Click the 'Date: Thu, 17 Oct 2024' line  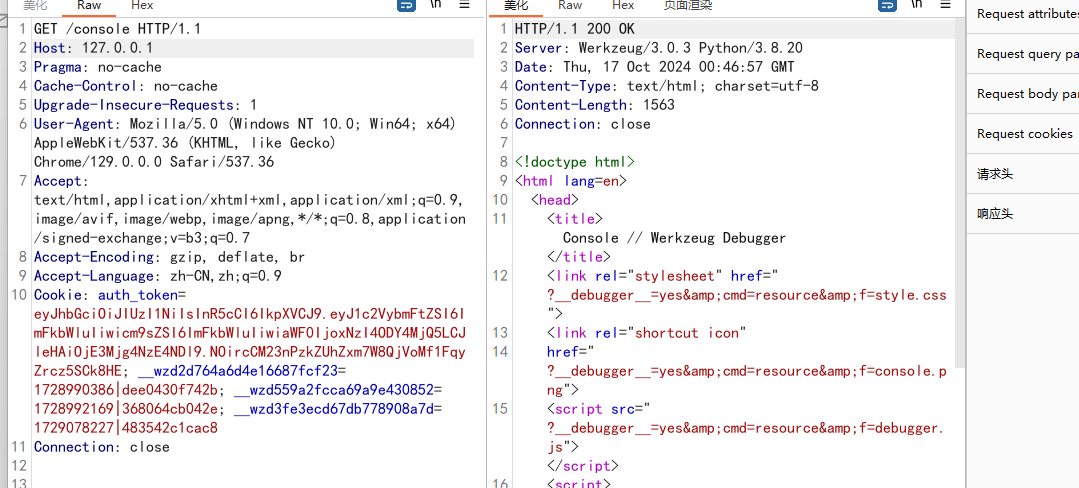click(654, 67)
